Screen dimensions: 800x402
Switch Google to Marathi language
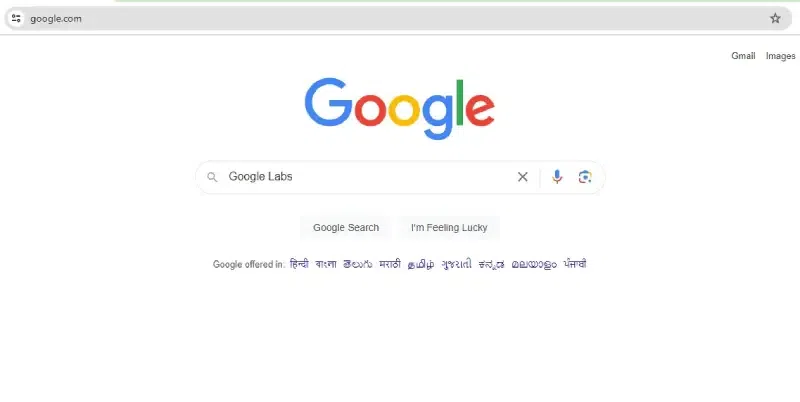pyautogui.click(x=390, y=264)
